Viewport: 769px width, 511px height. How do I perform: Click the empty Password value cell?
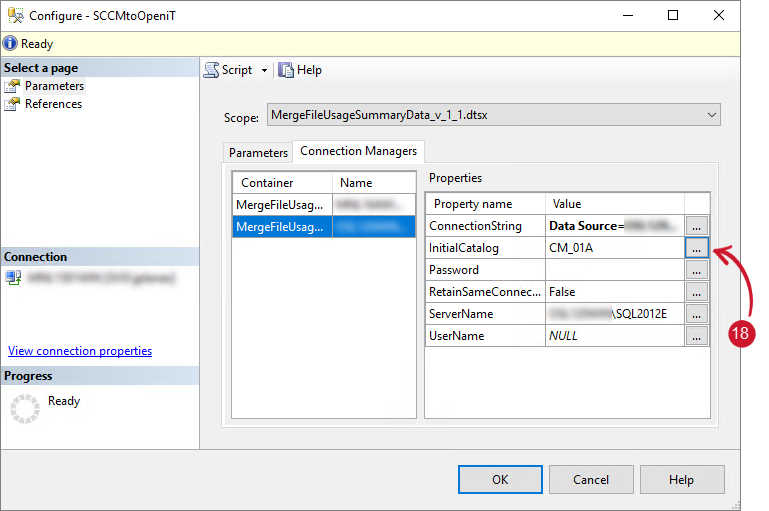[x=615, y=270]
